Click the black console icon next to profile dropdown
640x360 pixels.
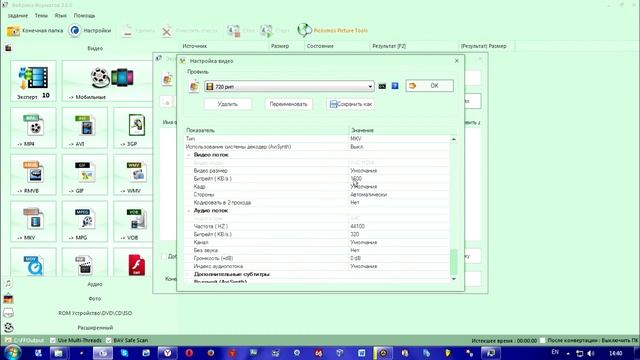(x=382, y=86)
